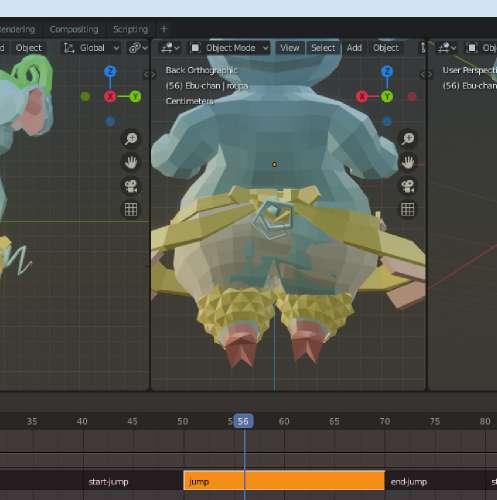497x500 pixels.
Task: Switch to the Rendering workspace tab
Action: [17, 29]
